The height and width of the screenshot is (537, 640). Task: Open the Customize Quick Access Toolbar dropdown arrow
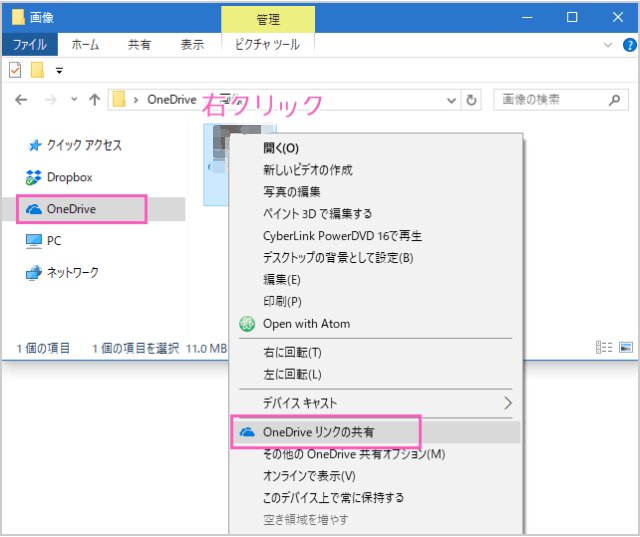click(60, 71)
